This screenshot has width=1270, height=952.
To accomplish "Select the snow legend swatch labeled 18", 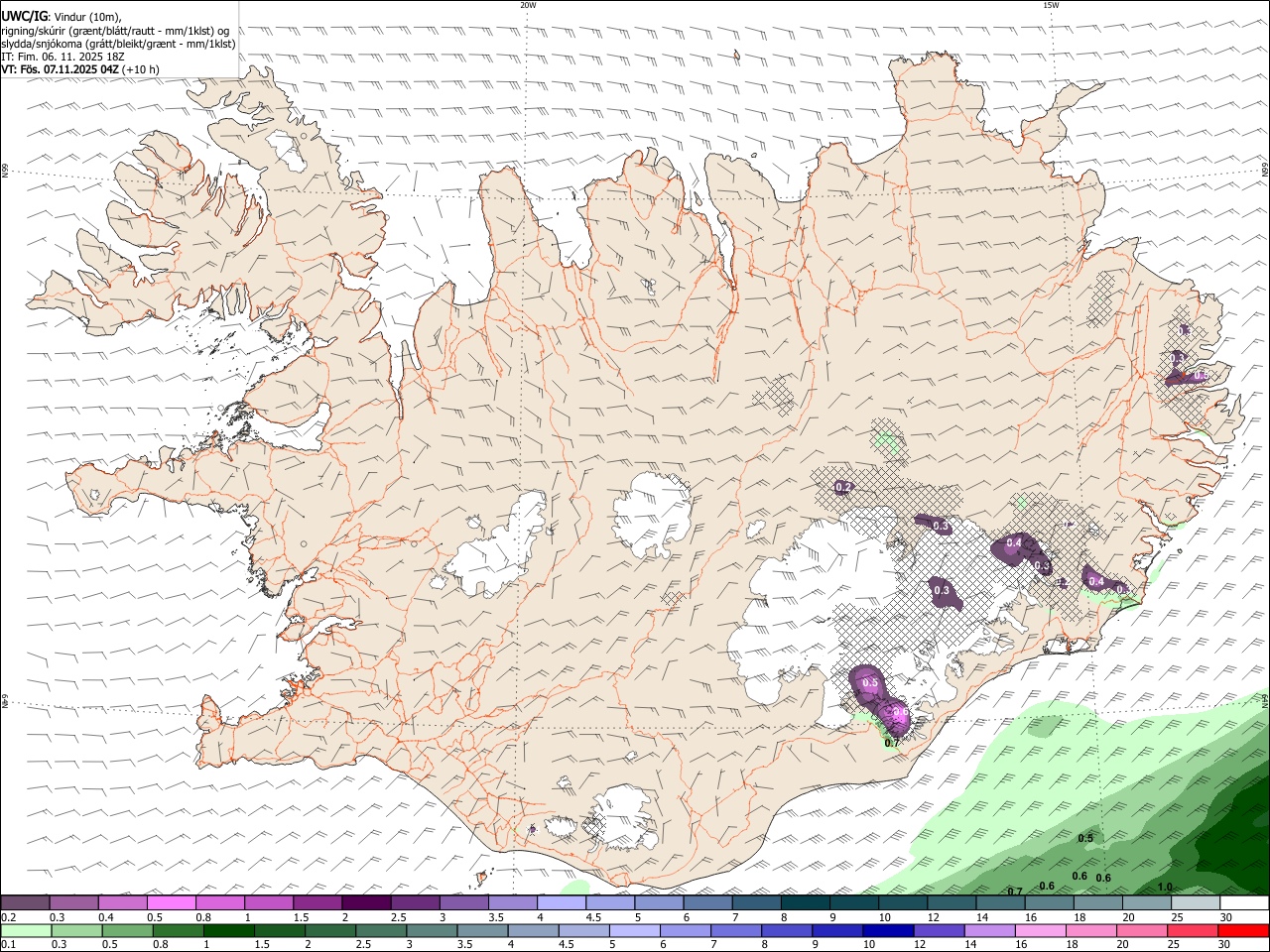I will point(1097,902).
